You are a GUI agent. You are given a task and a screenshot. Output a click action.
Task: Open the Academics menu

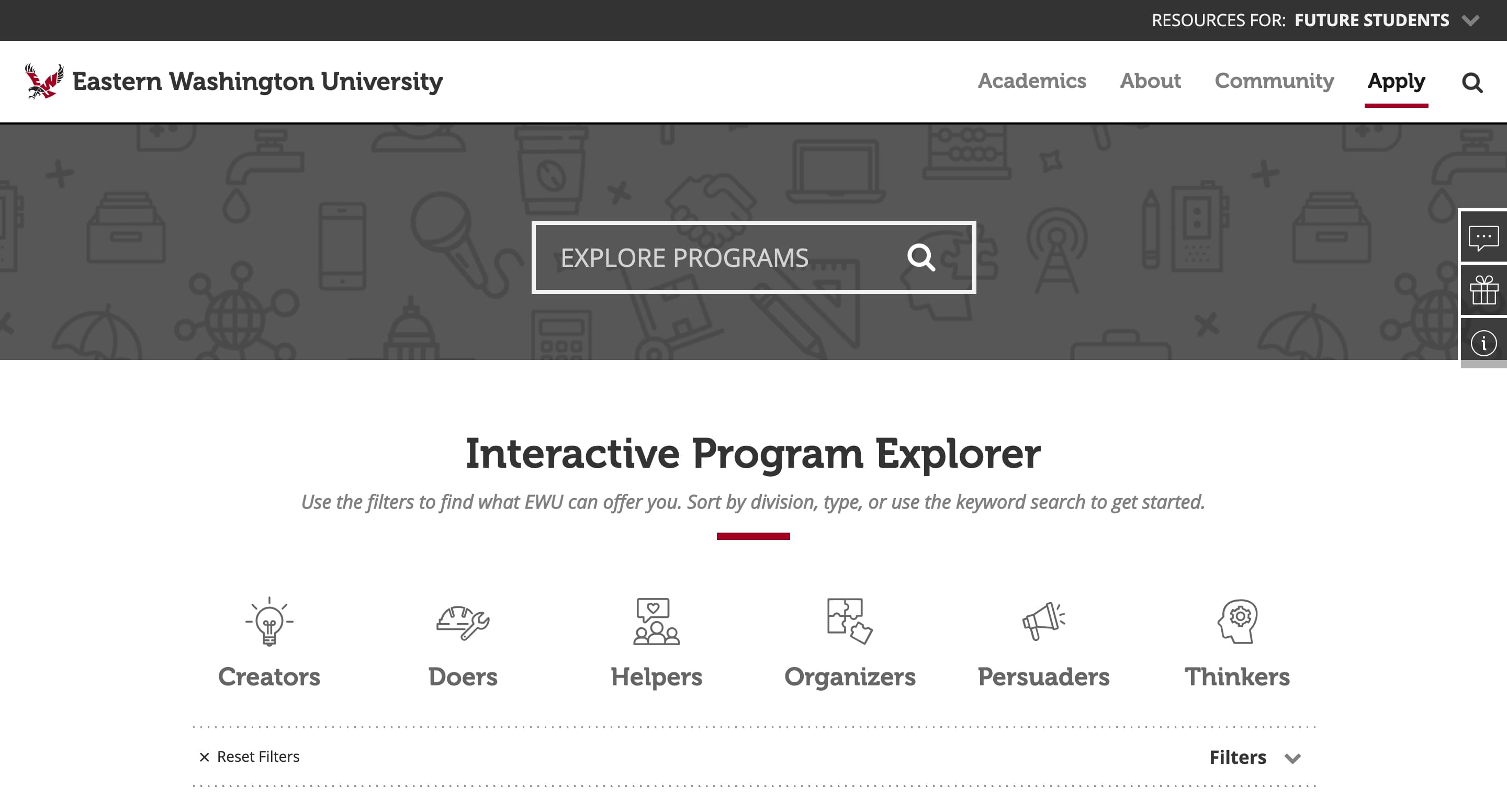point(1032,81)
